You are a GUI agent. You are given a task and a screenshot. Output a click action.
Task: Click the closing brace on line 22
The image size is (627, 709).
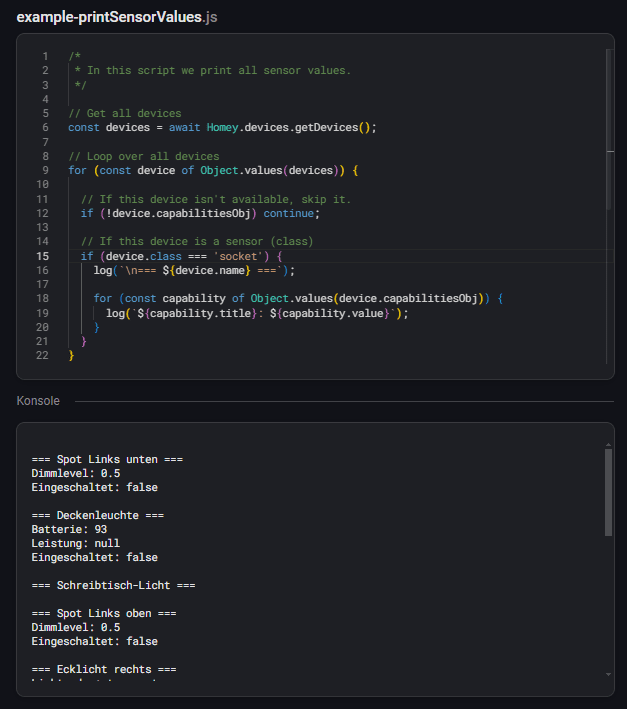point(71,355)
